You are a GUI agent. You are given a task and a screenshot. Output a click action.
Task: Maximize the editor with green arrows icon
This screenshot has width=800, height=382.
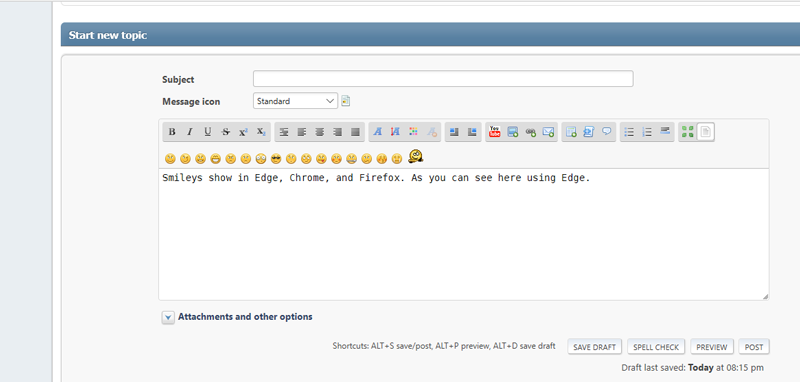coord(687,132)
